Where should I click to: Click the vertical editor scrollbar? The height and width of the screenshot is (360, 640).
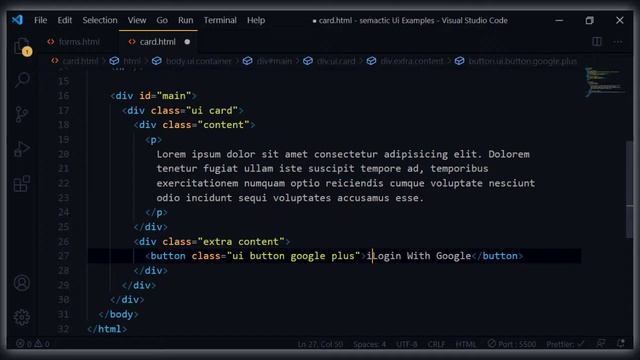(629, 189)
